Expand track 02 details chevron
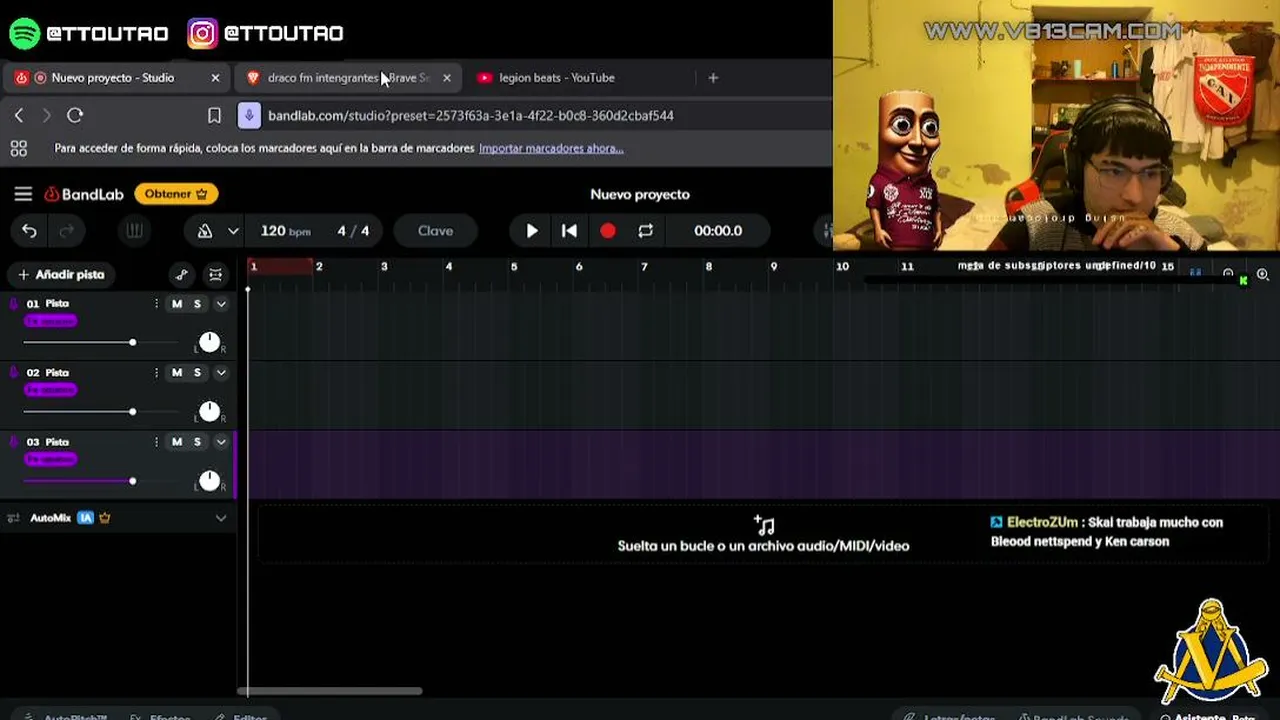1280x720 pixels. tap(221, 373)
